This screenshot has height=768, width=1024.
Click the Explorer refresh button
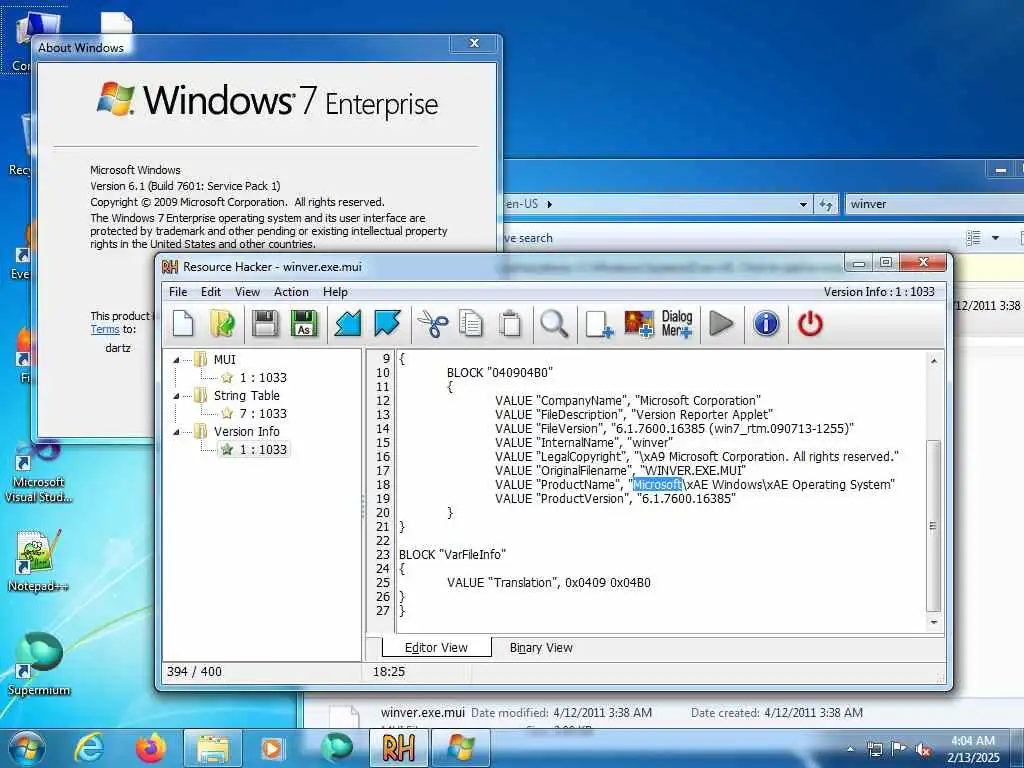[x=825, y=204]
